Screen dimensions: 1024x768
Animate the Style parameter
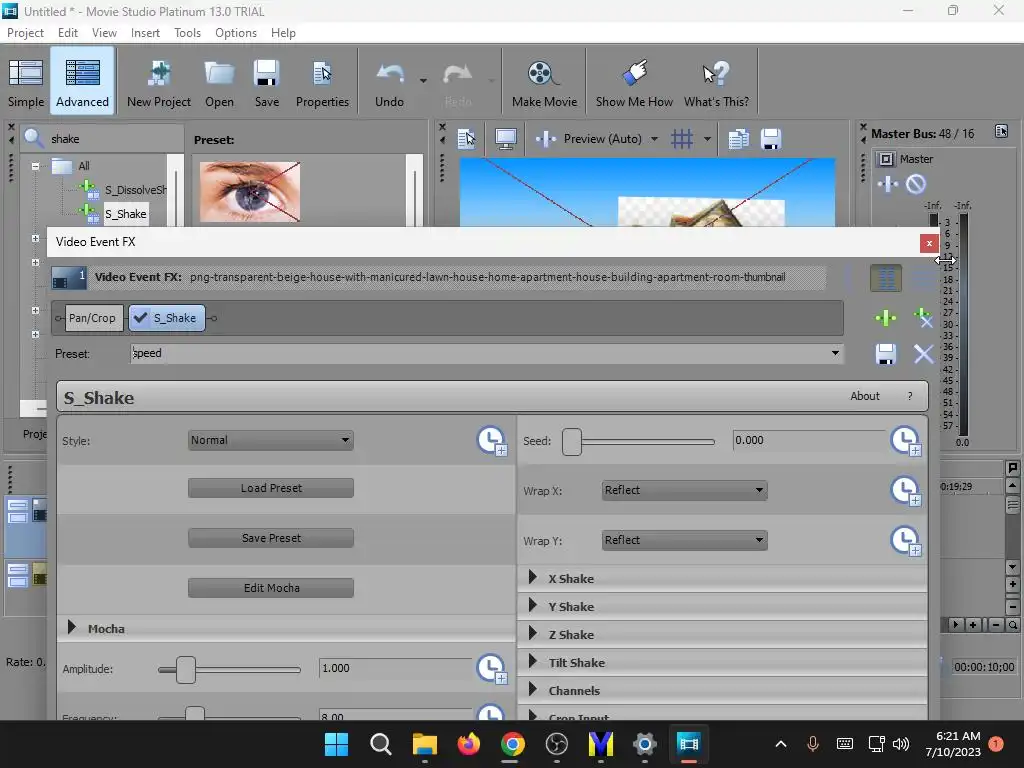[491, 441]
